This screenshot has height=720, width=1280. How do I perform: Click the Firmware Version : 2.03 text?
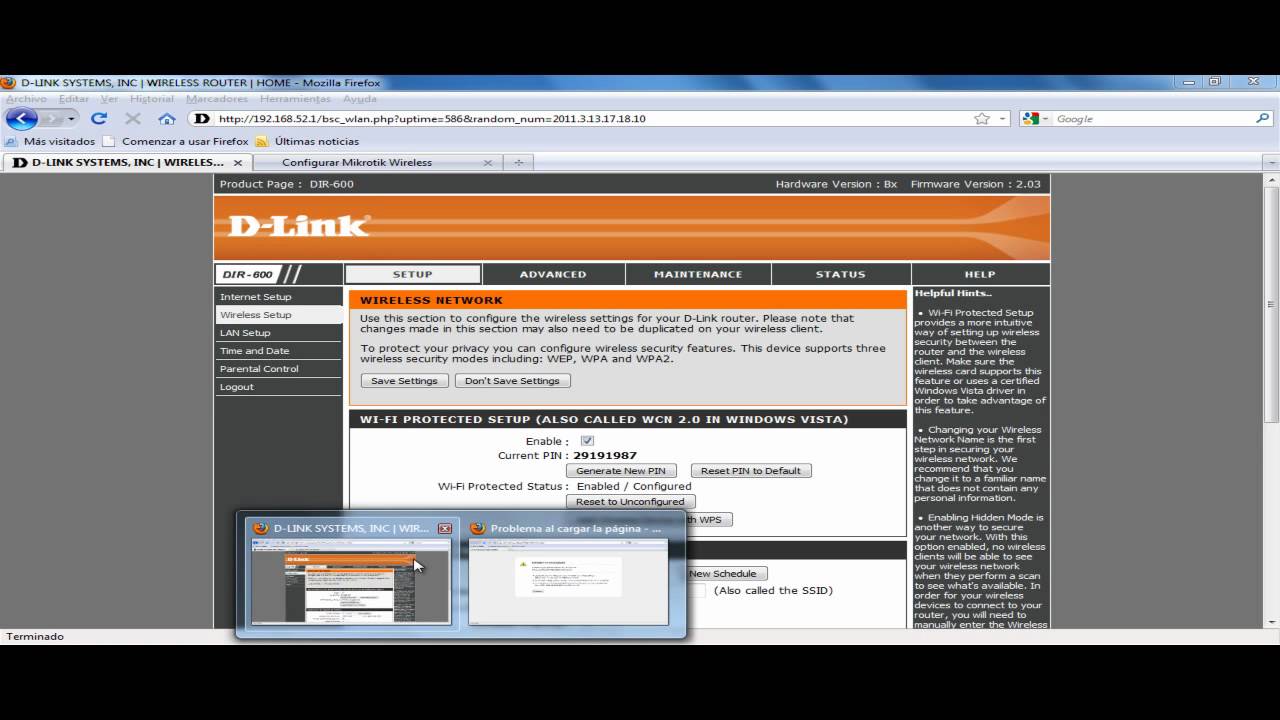(x=975, y=184)
